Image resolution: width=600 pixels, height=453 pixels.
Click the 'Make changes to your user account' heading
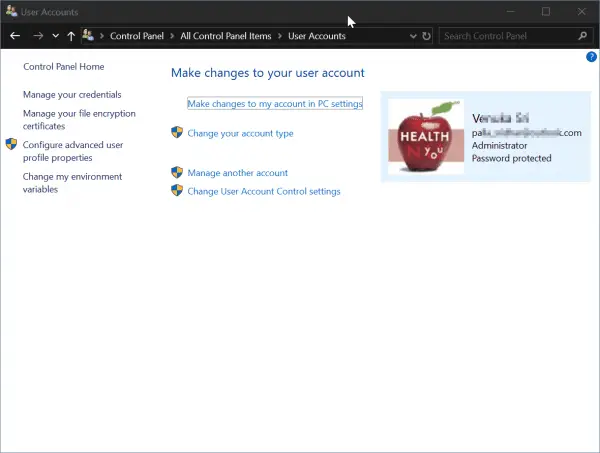[268, 73]
